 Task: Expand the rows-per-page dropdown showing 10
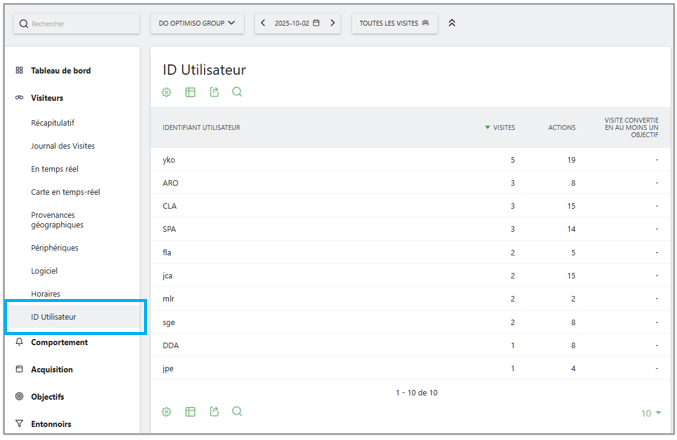pos(652,413)
